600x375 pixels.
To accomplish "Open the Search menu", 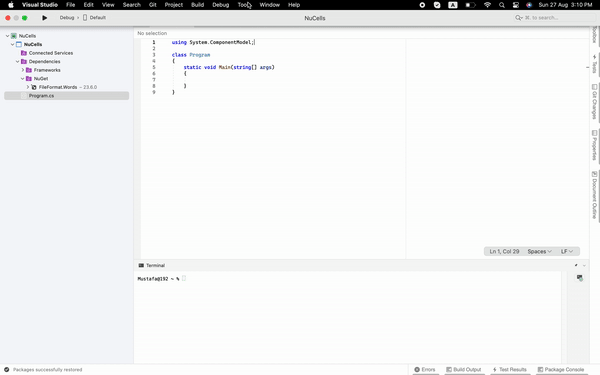I will 132,5.
